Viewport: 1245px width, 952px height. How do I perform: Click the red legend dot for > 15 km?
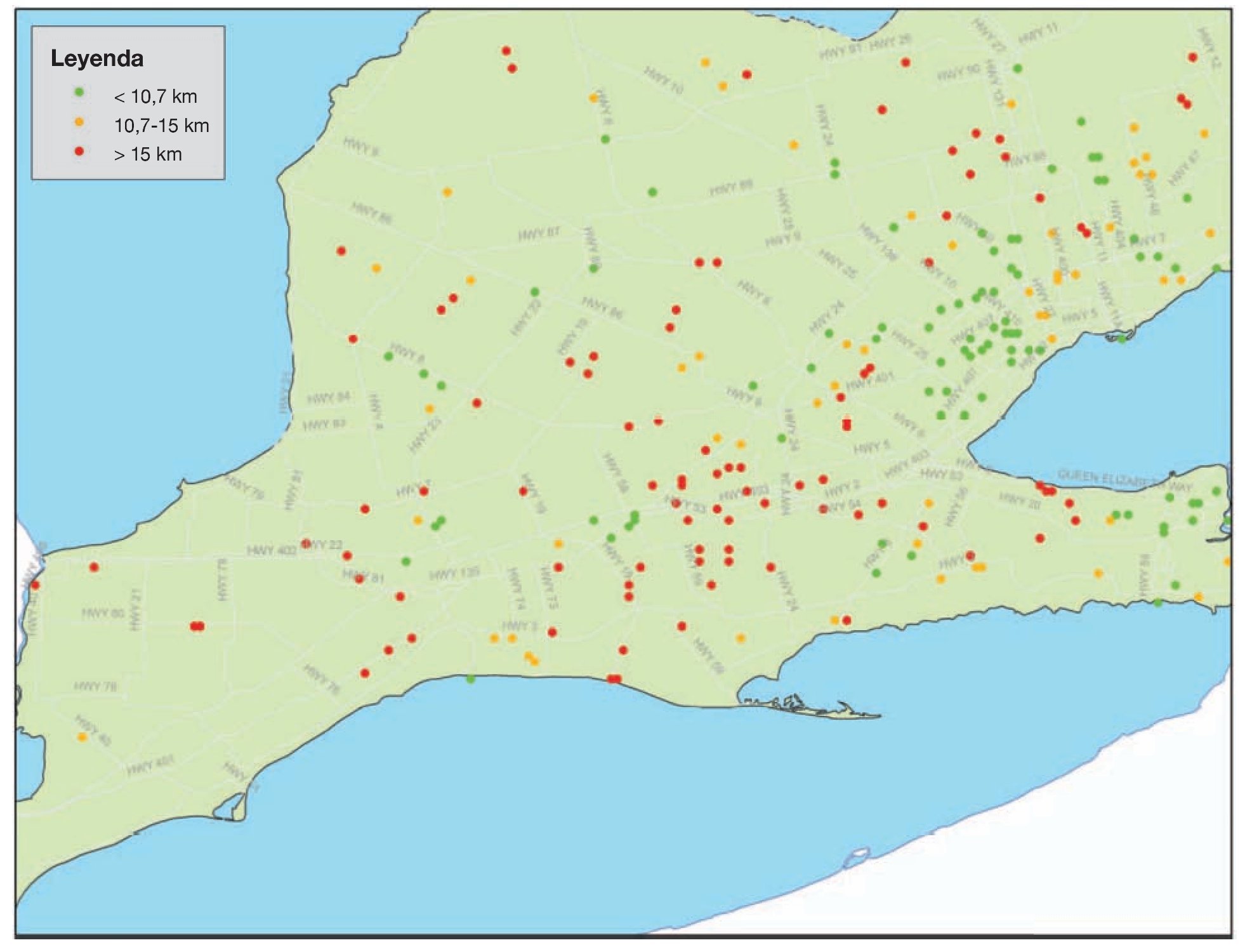click(79, 151)
